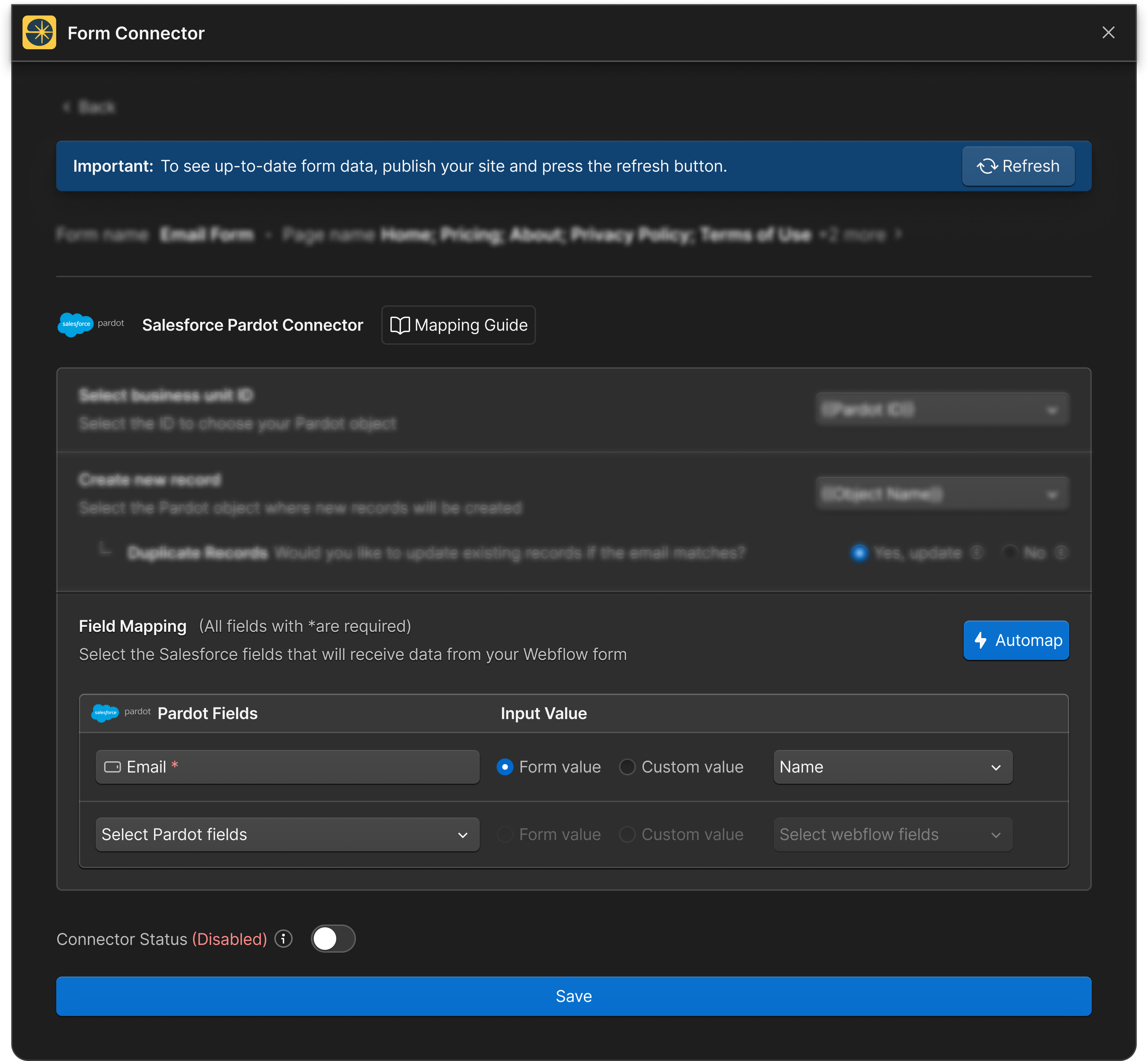Open the Select Pardot fields dropdown
The image size is (1148, 1061).
pos(287,834)
